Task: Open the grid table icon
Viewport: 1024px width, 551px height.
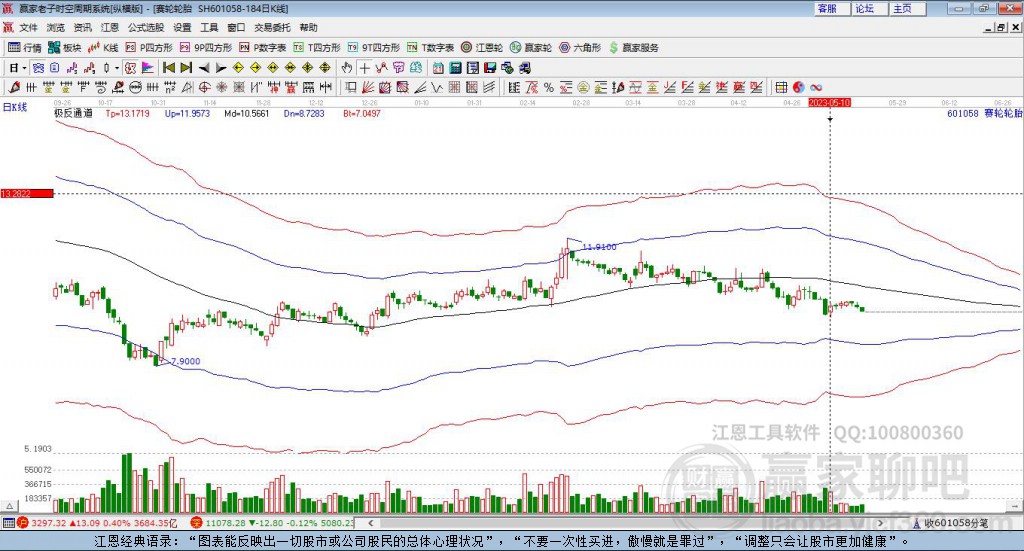Action: pyautogui.click(x=781, y=87)
